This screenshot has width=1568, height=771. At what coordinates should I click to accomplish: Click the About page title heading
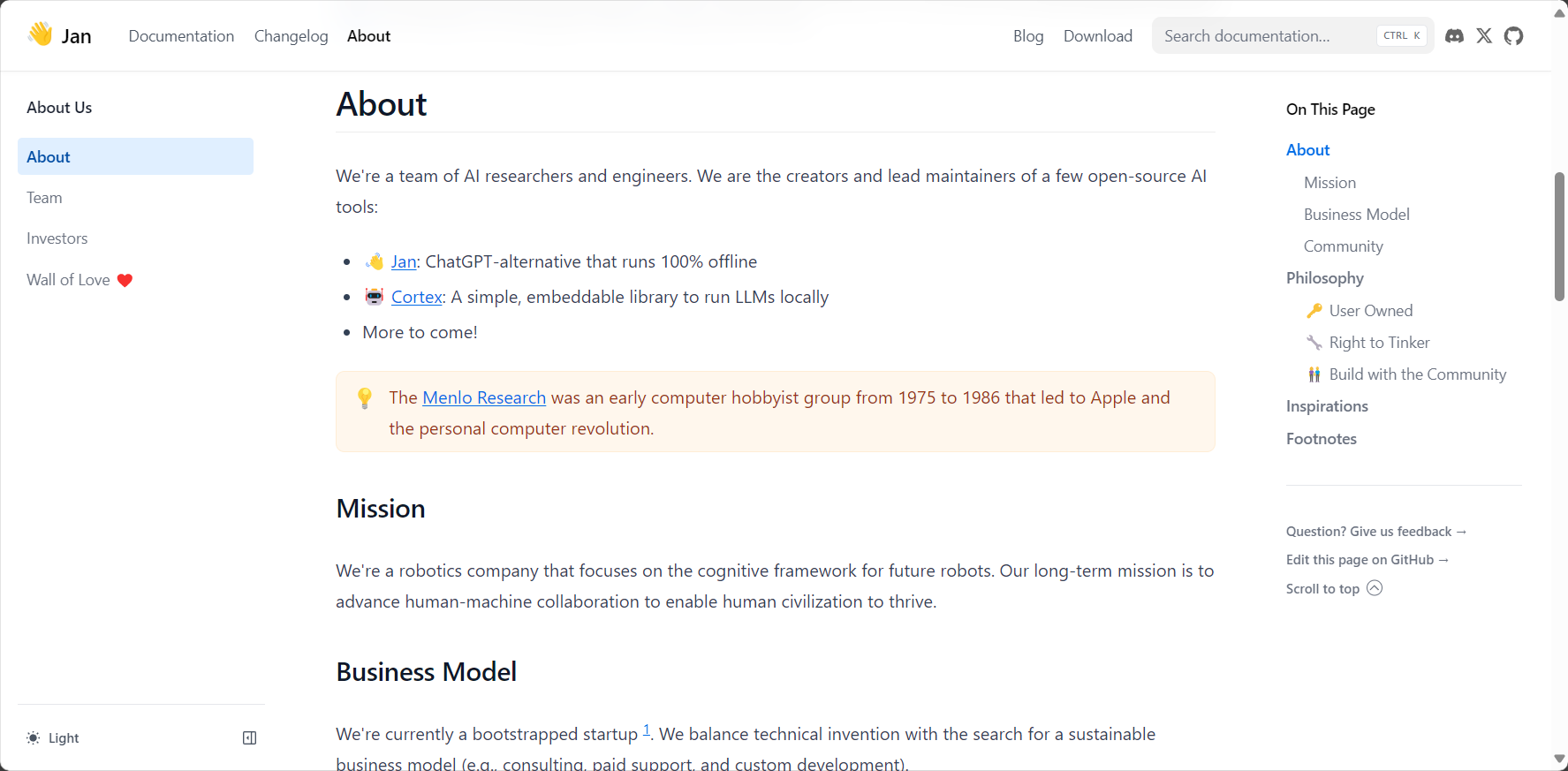[x=381, y=104]
